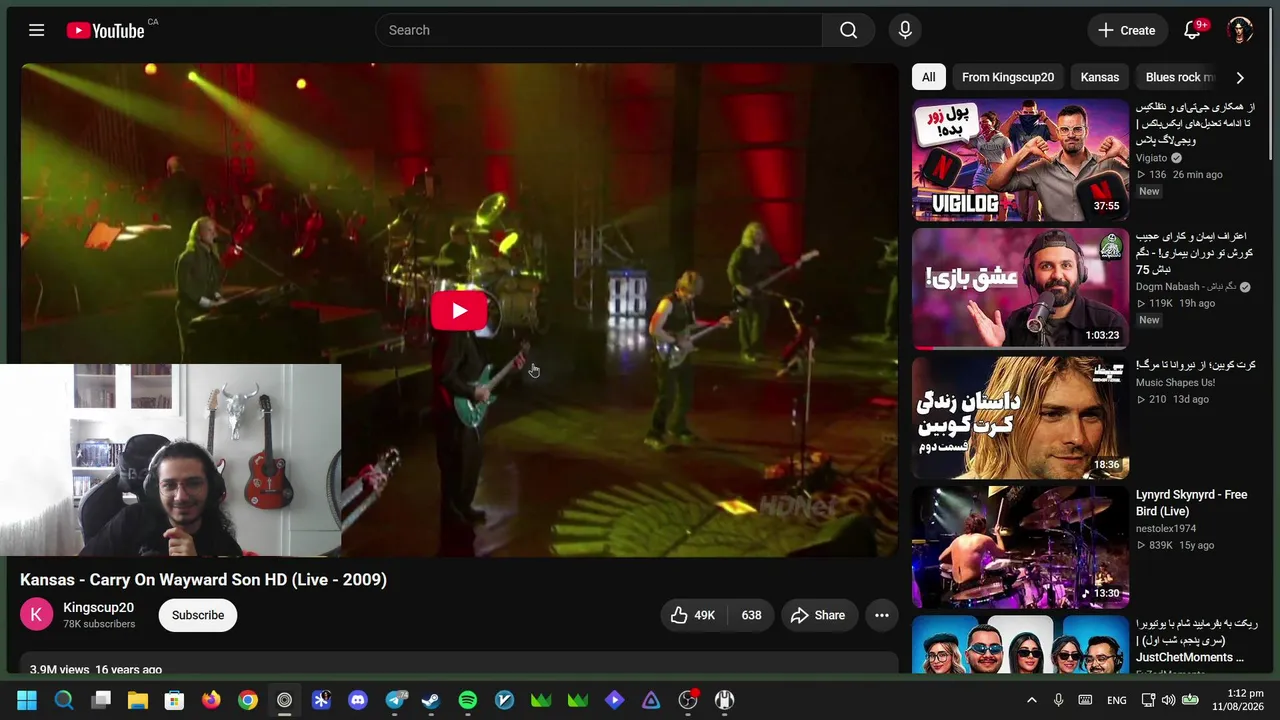The width and height of the screenshot is (1280, 720).
Task: Like the video with the thumbs-up button
Action: pyautogui.click(x=694, y=615)
